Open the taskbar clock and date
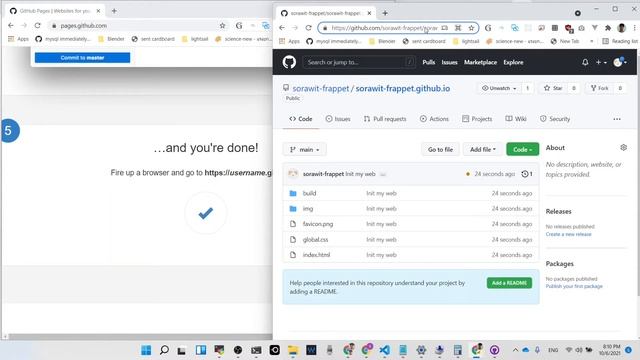The height and width of the screenshot is (360, 640). [x=610, y=350]
